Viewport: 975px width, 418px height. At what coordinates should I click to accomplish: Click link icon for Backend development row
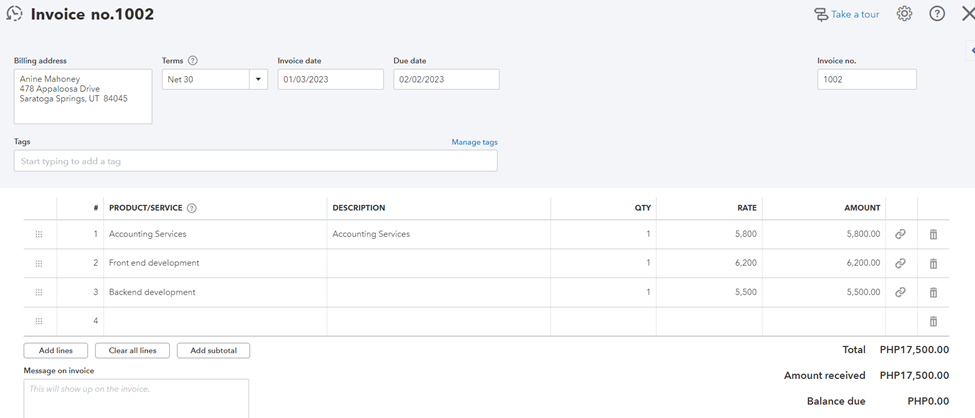tap(900, 293)
